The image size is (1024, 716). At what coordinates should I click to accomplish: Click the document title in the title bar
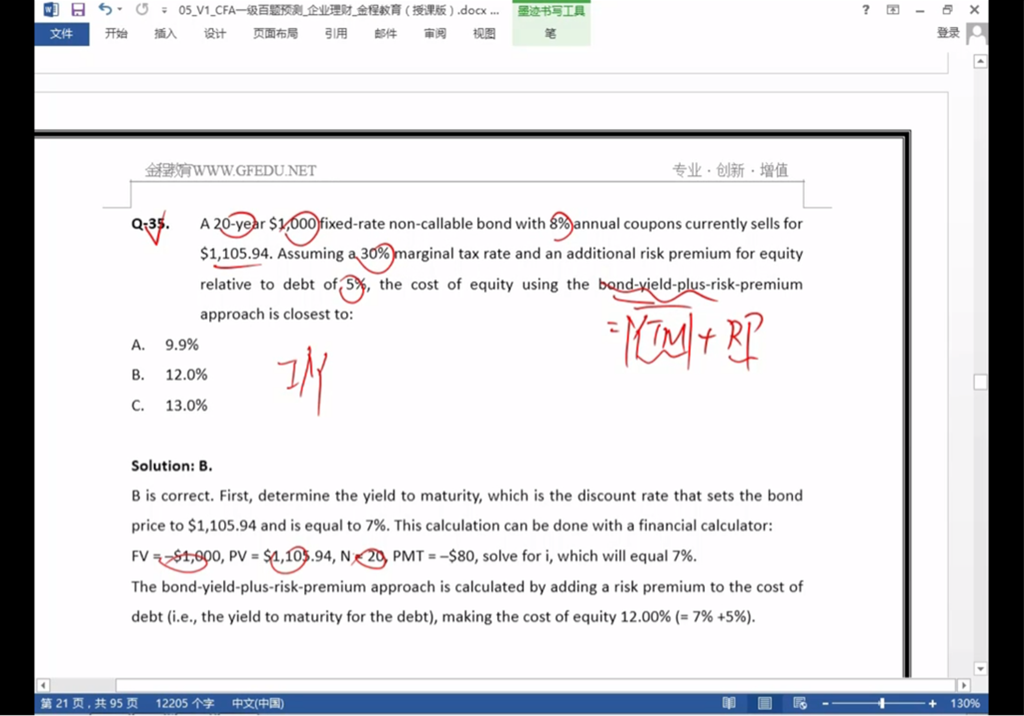[338, 10]
